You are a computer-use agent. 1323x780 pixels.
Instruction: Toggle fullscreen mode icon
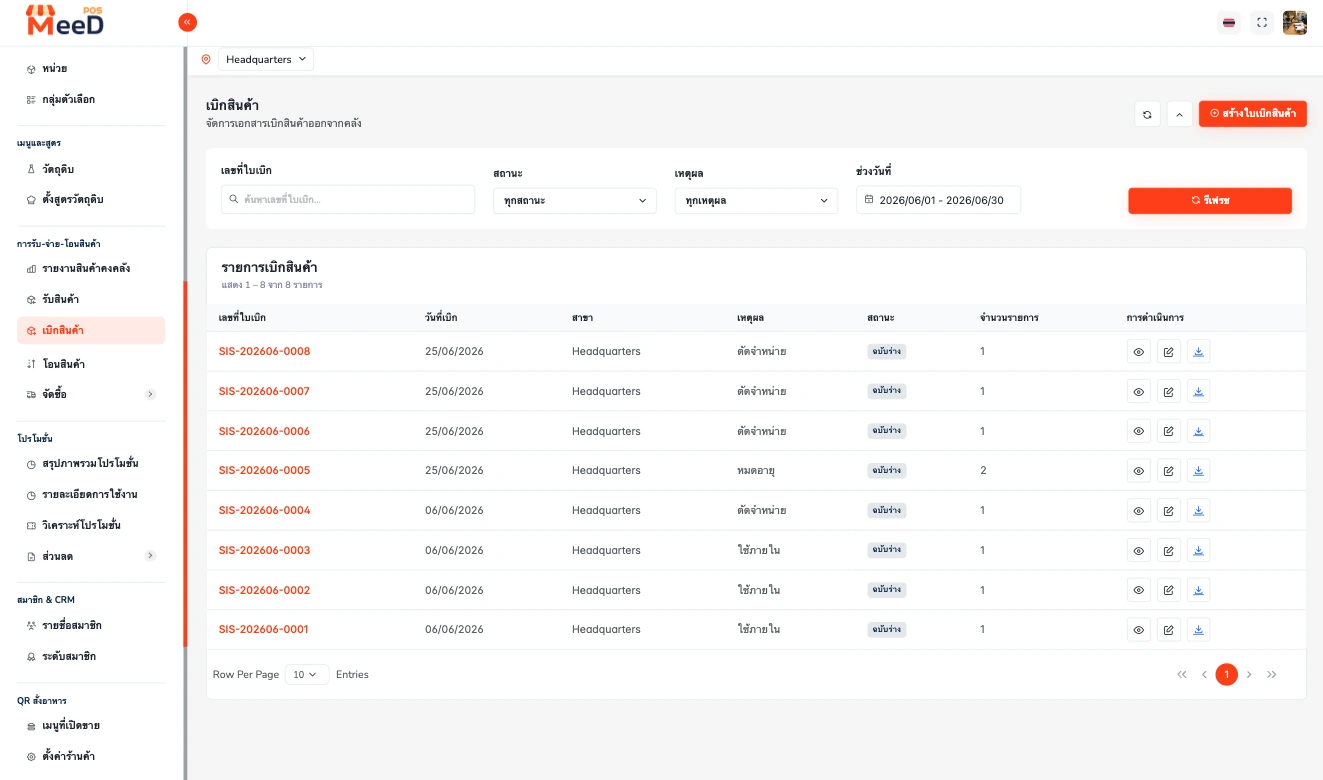[x=1262, y=23]
